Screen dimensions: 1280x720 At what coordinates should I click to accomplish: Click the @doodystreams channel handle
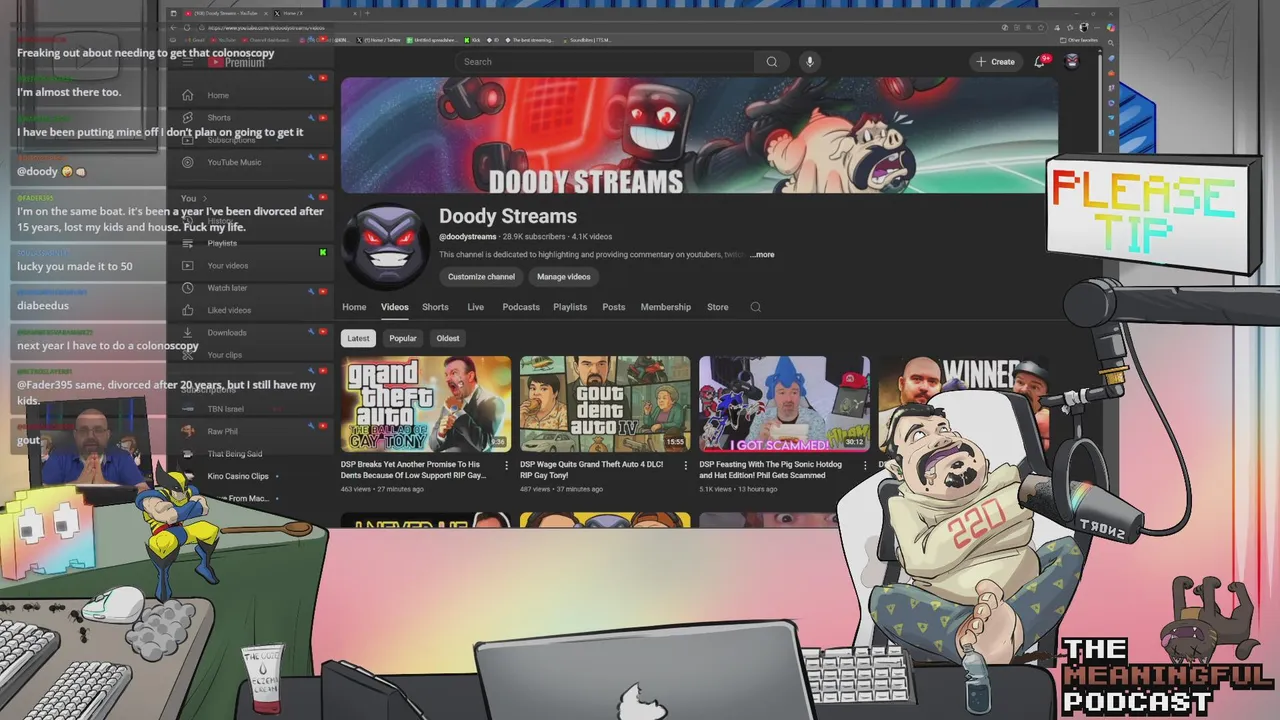coord(468,237)
